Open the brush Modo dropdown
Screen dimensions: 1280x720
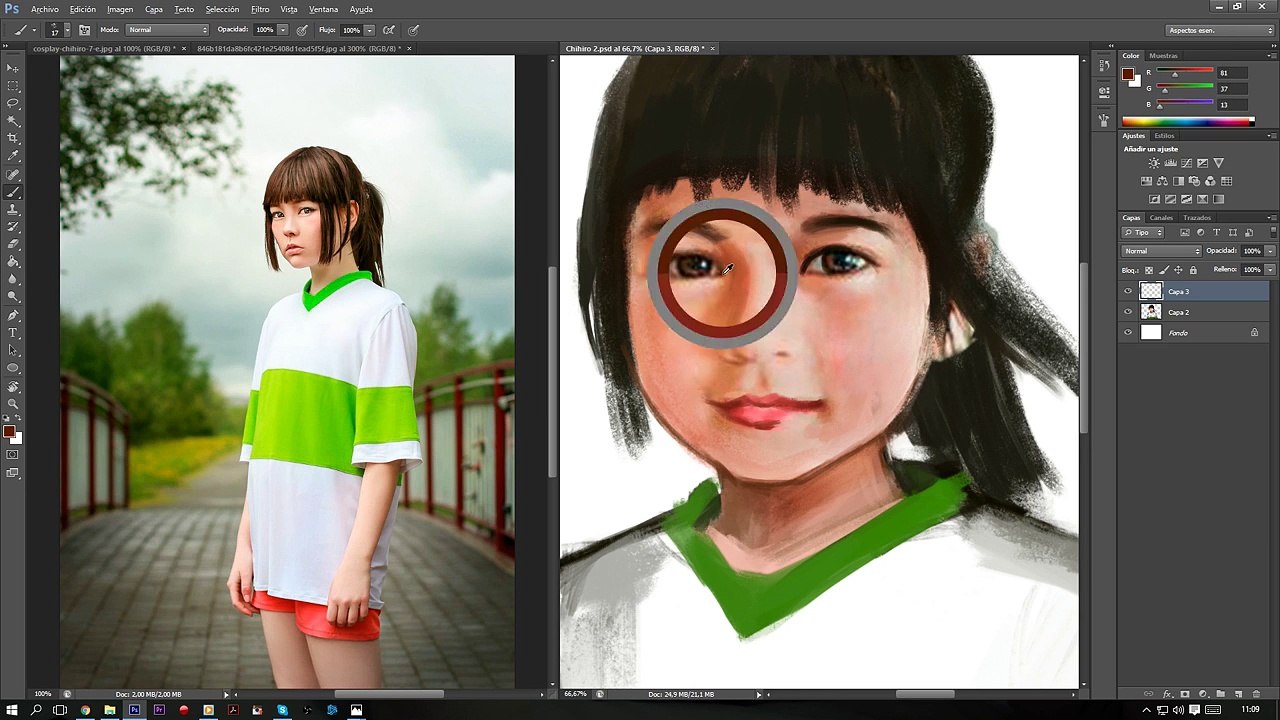point(167,30)
